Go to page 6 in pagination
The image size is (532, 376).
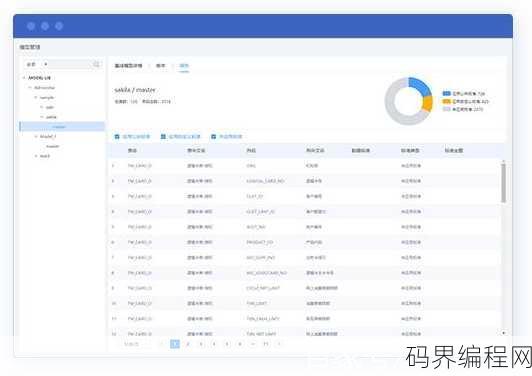coord(240,344)
